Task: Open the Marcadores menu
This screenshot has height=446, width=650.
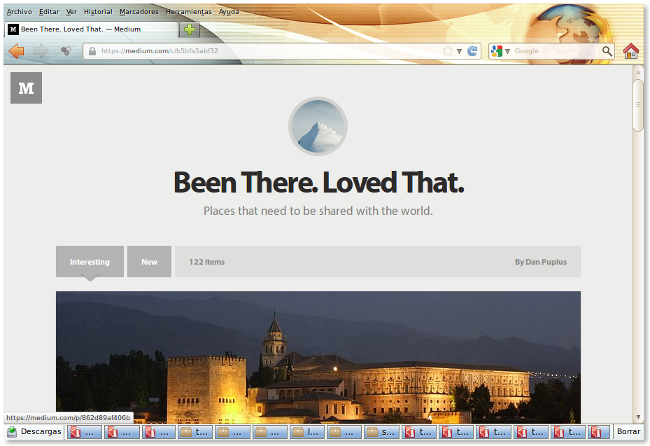Action: (139, 12)
